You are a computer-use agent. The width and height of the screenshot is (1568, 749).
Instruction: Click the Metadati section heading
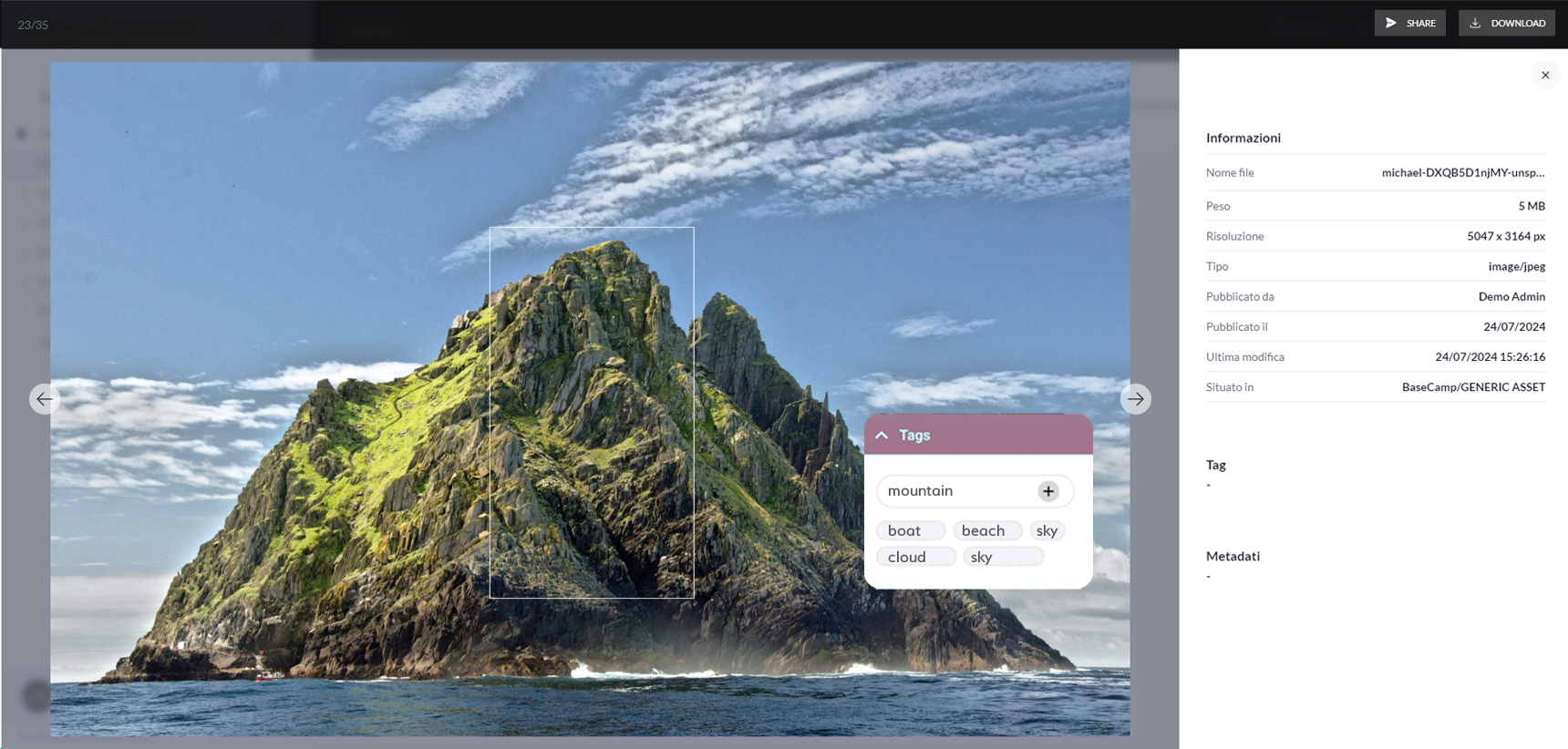tap(1233, 556)
